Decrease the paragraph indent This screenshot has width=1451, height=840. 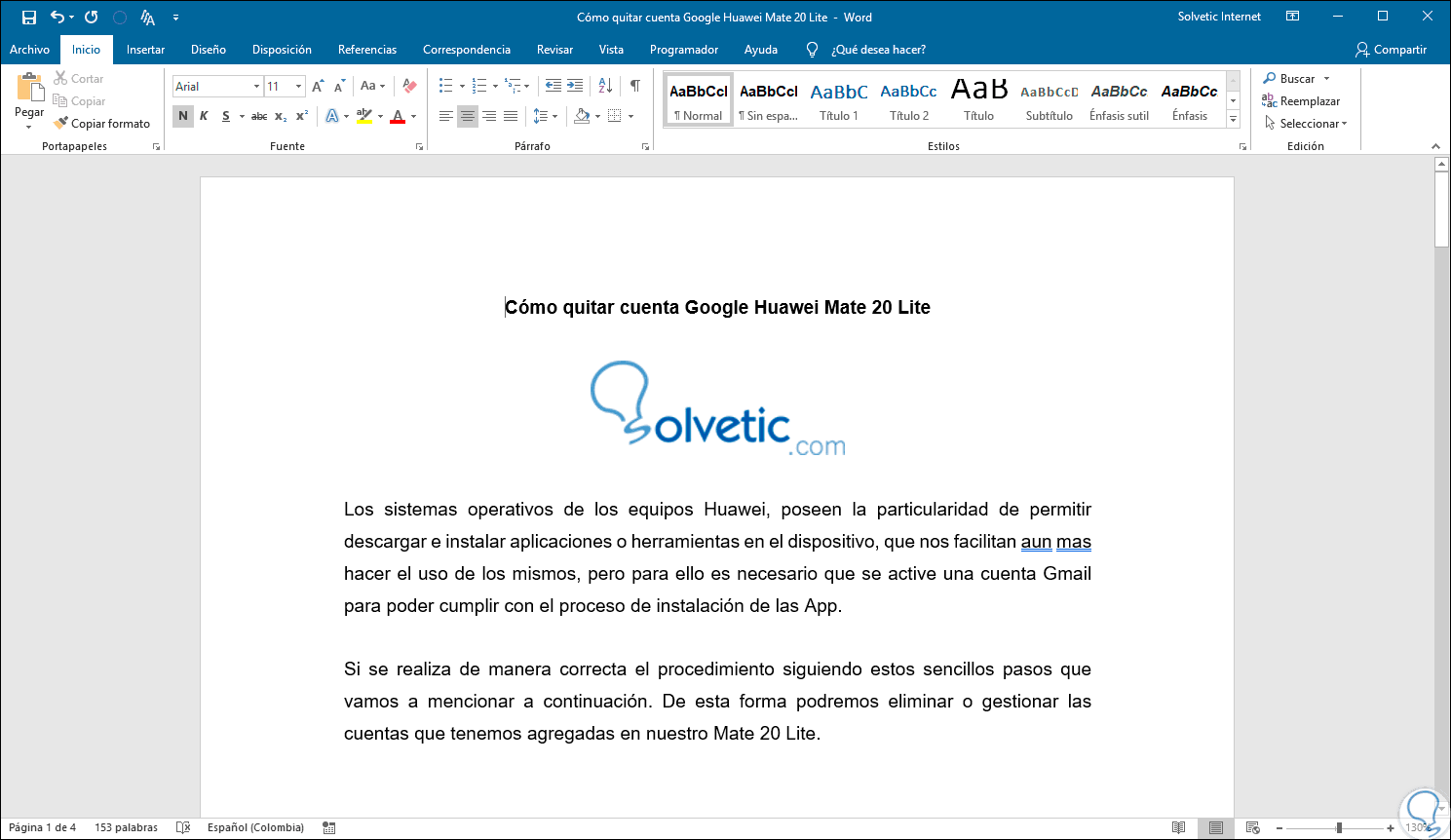click(554, 86)
